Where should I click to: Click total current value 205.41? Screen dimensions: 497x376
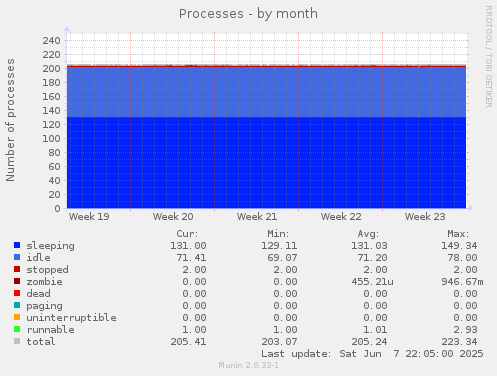(x=188, y=342)
